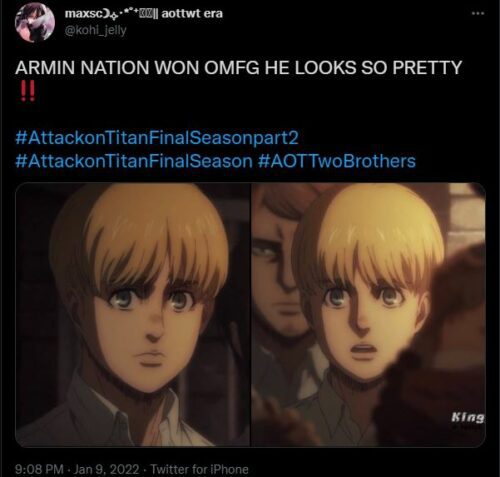Open the kohl_jelly profile avatar
Viewport: 500px width, 477px height.
coord(35,23)
